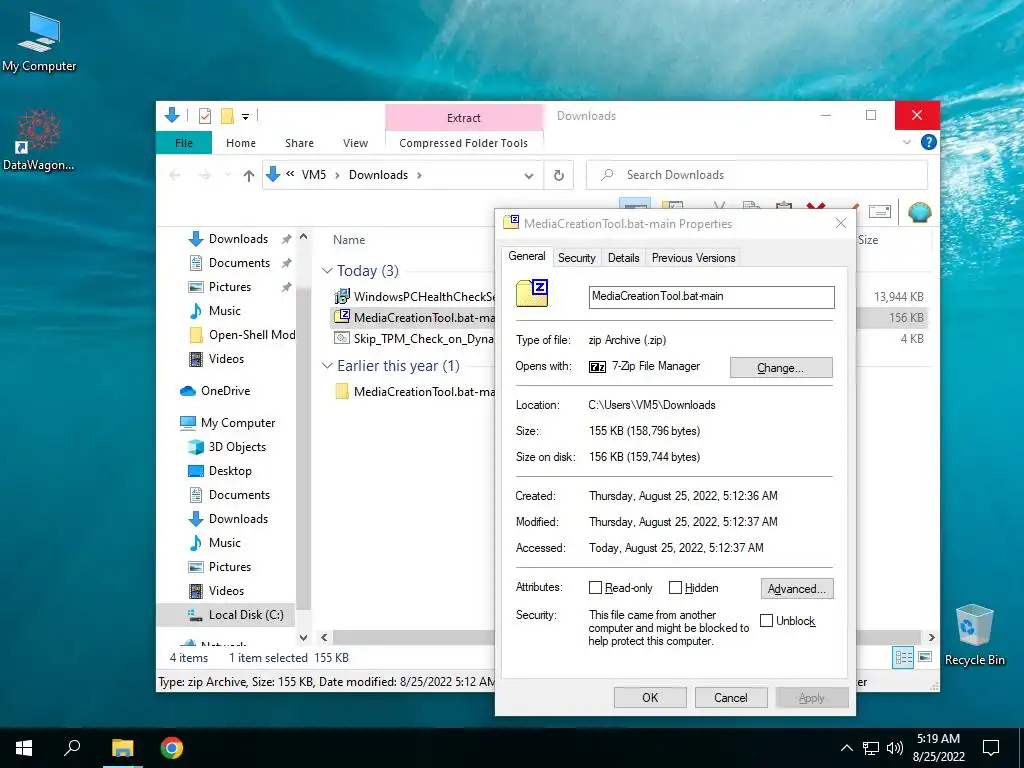Click the horizontal scrollbar right arrow
Image resolution: width=1024 pixels, height=768 pixels.
931,637
